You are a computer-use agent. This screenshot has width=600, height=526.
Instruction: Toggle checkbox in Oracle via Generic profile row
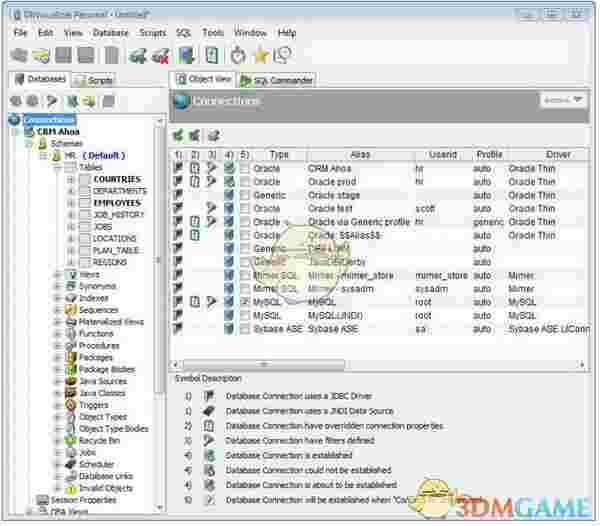pos(245,222)
